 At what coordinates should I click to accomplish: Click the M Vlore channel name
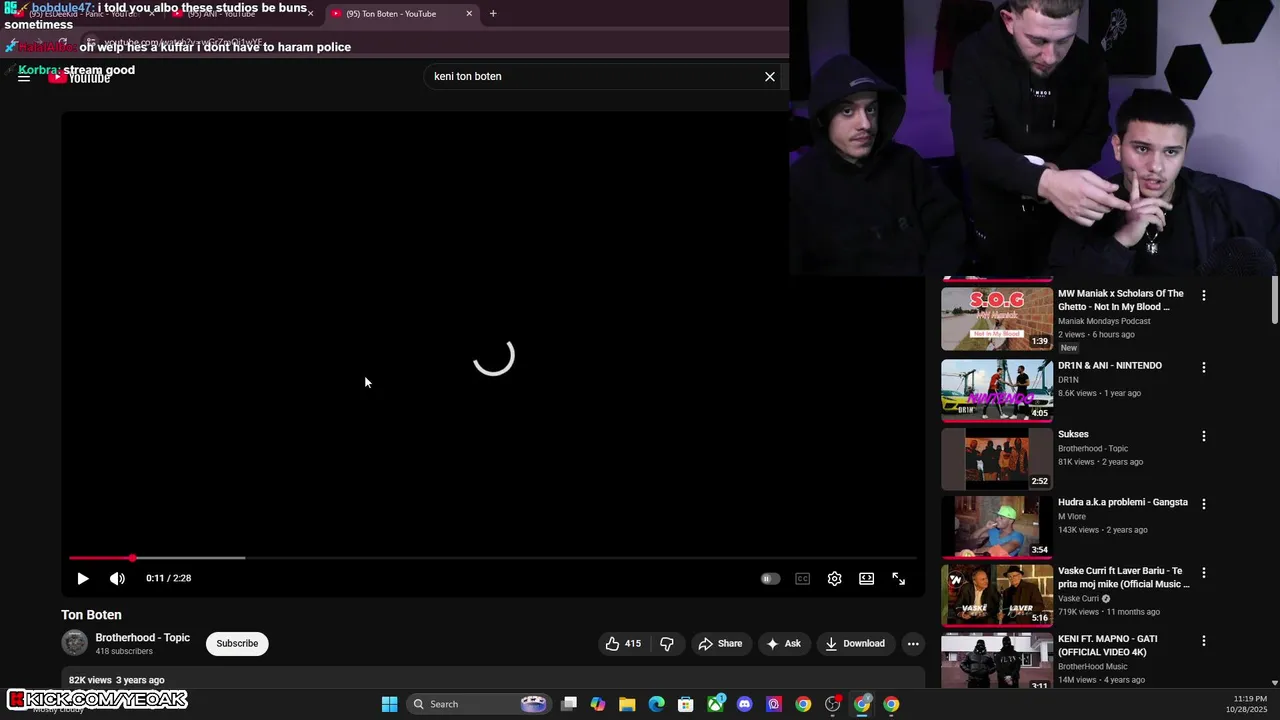[x=1072, y=517]
